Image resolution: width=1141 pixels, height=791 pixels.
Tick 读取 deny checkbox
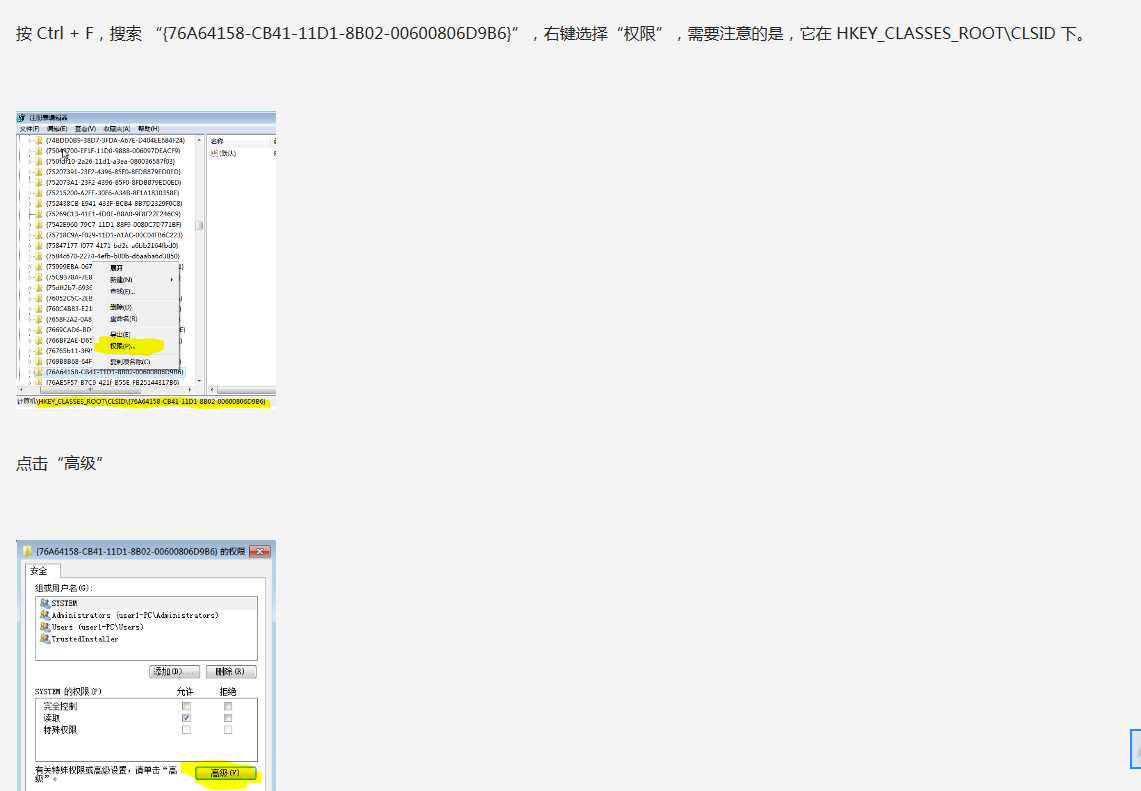[x=228, y=718]
